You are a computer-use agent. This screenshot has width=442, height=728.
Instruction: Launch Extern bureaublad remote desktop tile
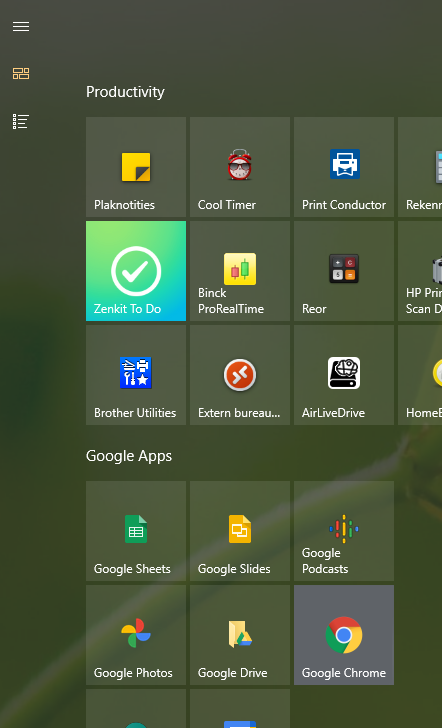(240, 375)
